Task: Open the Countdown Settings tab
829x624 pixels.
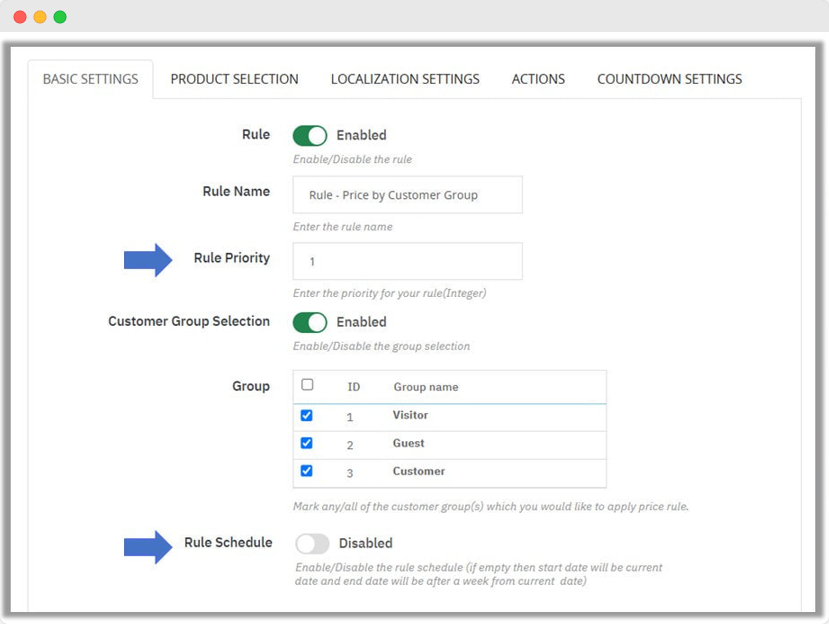Action: coord(669,79)
